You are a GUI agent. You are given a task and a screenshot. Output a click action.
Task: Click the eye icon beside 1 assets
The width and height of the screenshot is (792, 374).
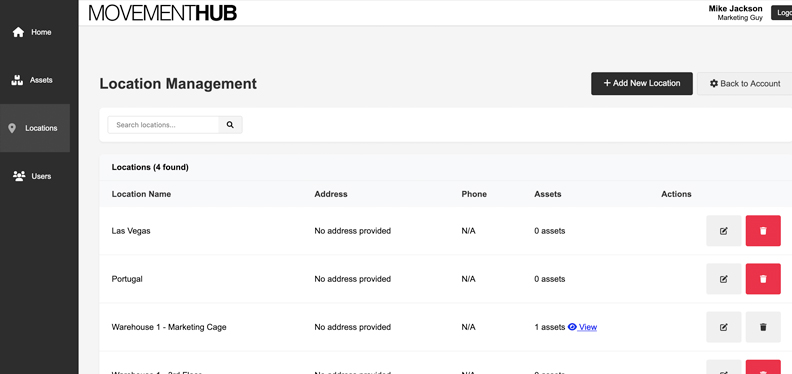[572, 327]
